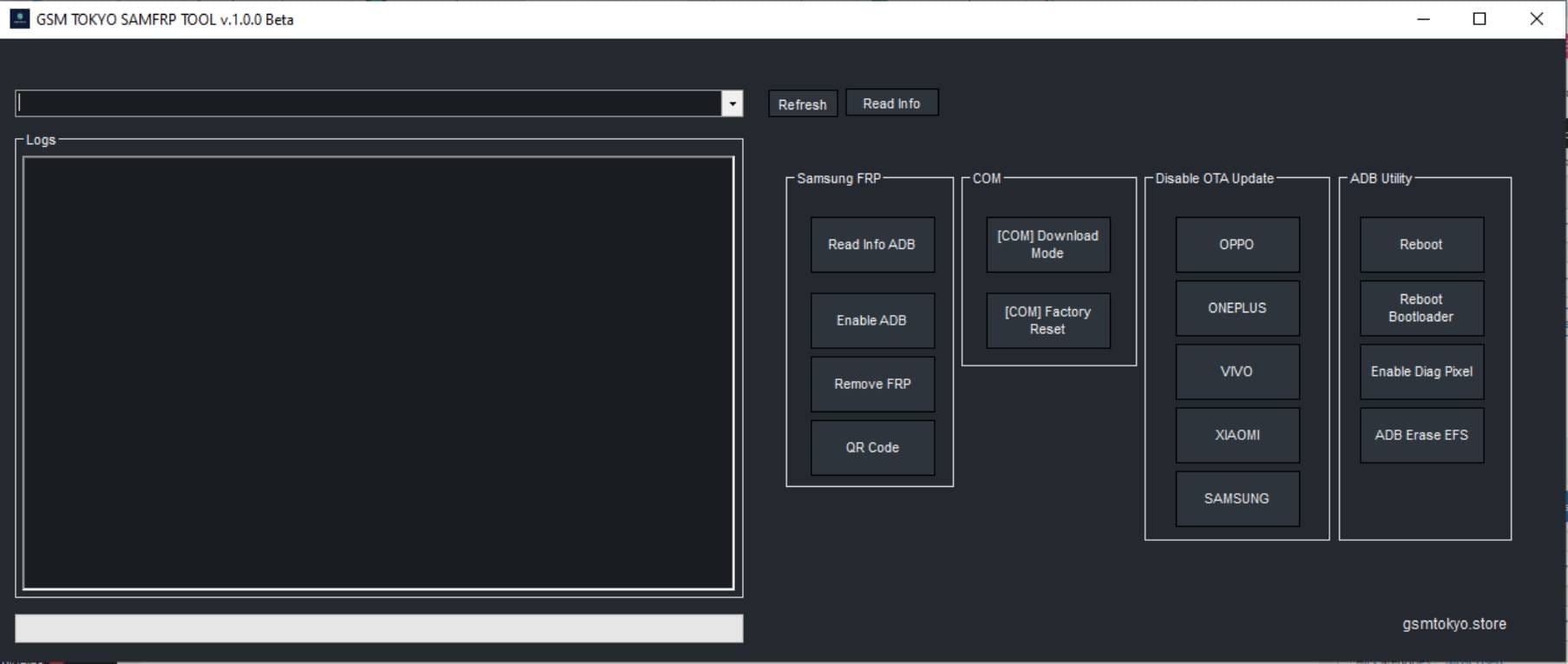Click the Remove FRP button
The image size is (1568, 664).
point(872,384)
